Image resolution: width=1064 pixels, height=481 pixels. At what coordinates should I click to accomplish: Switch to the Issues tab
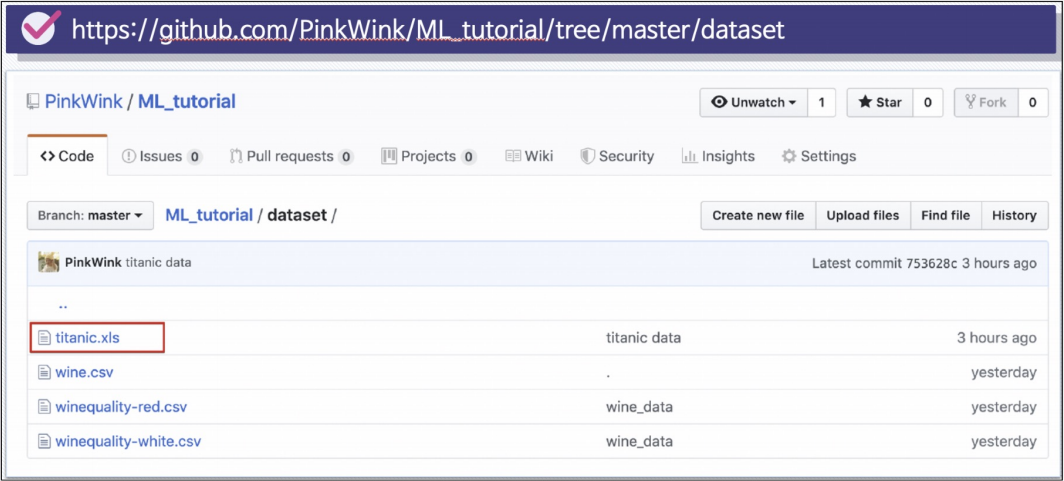click(162, 156)
